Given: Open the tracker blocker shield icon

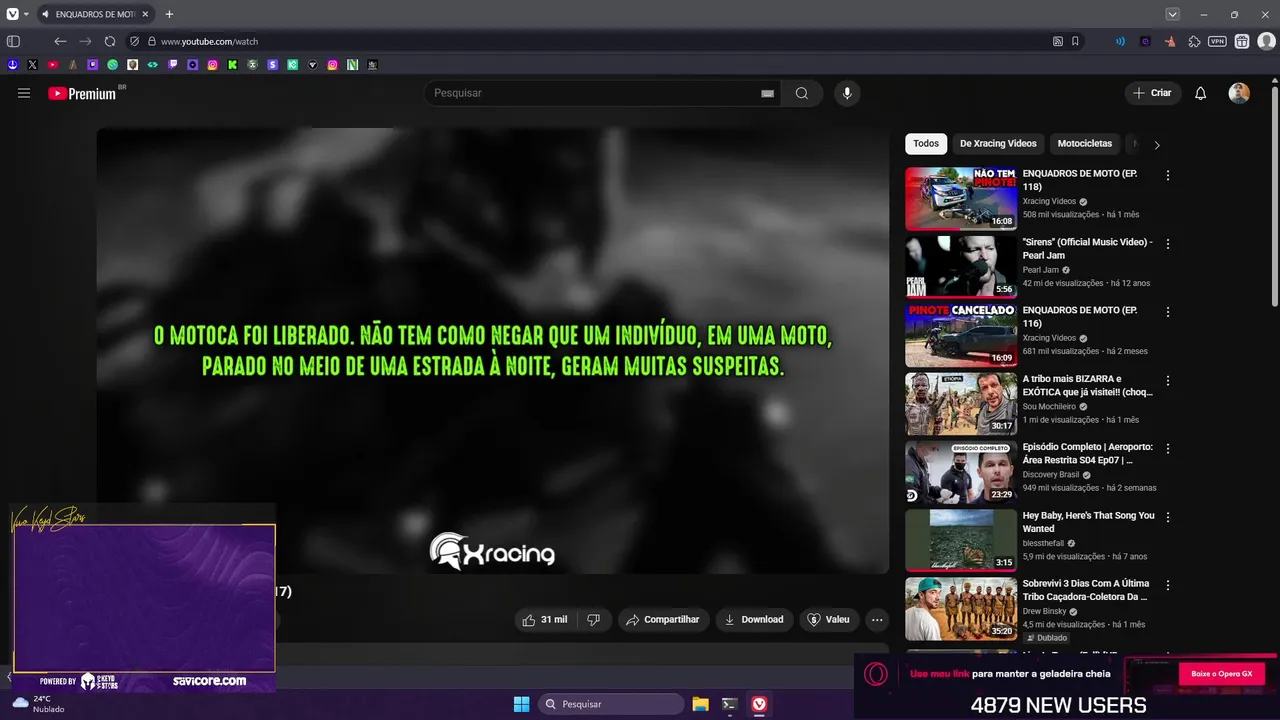Looking at the screenshot, I should click(x=134, y=42).
